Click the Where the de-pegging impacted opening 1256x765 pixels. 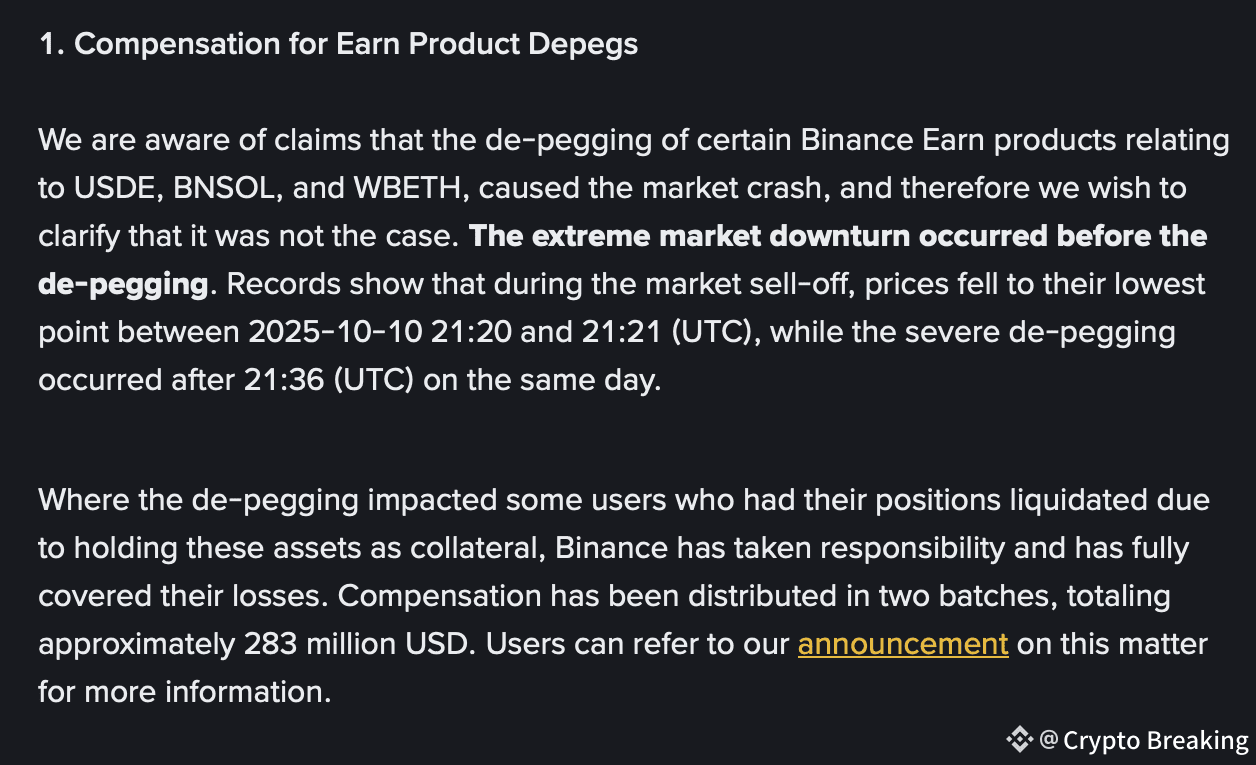(x=267, y=498)
